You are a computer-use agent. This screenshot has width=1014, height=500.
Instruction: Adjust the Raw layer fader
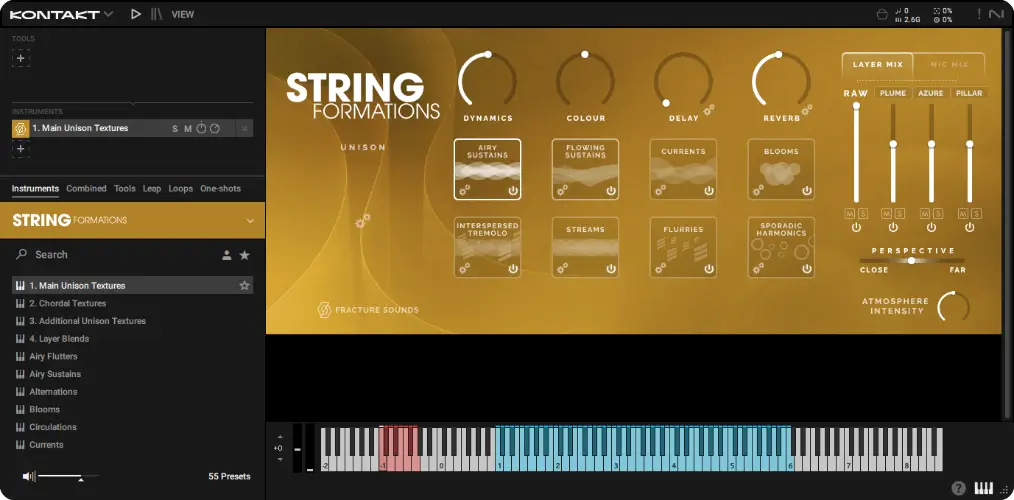pyautogui.click(x=856, y=153)
